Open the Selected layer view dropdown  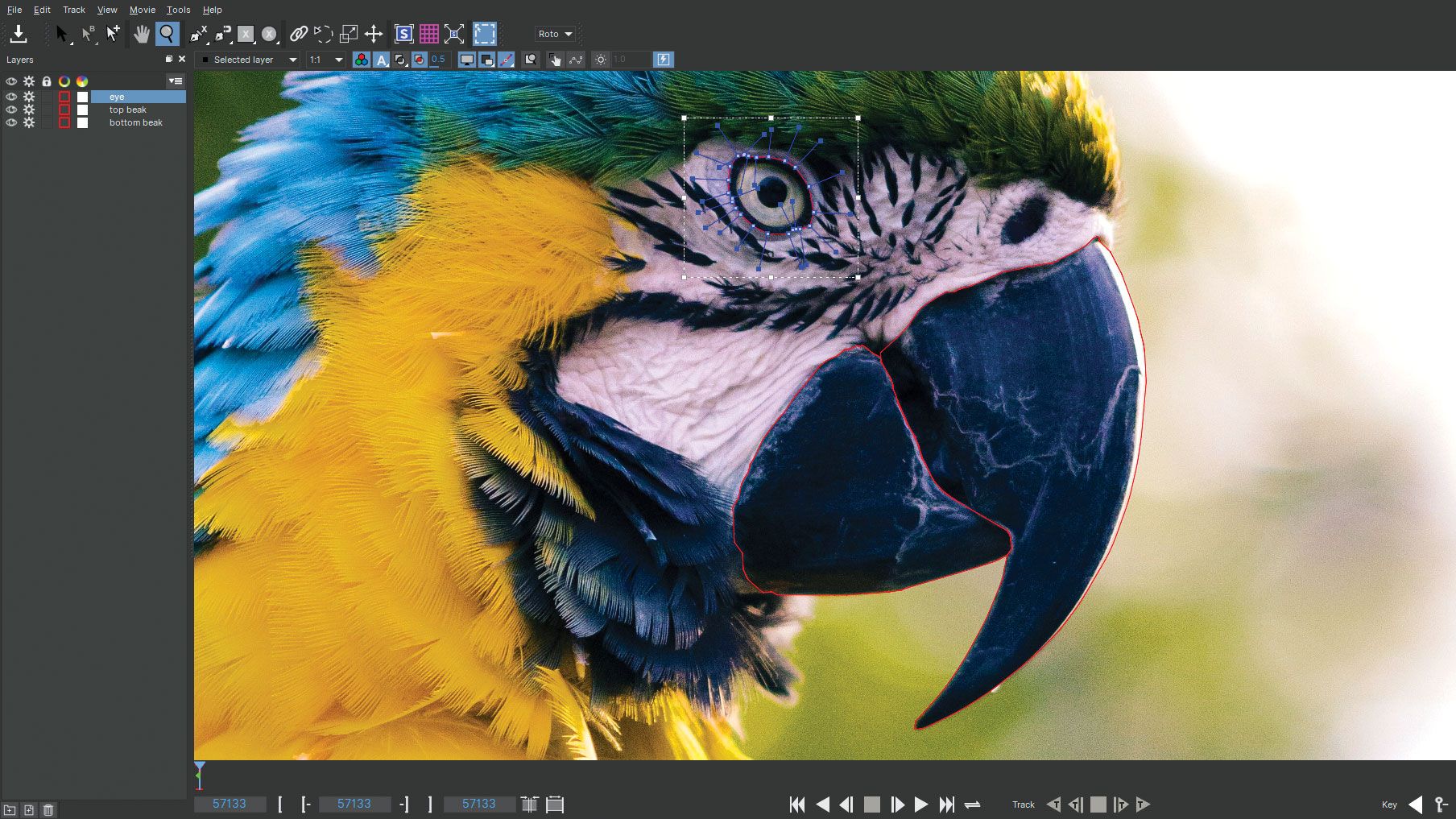click(x=247, y=60)
